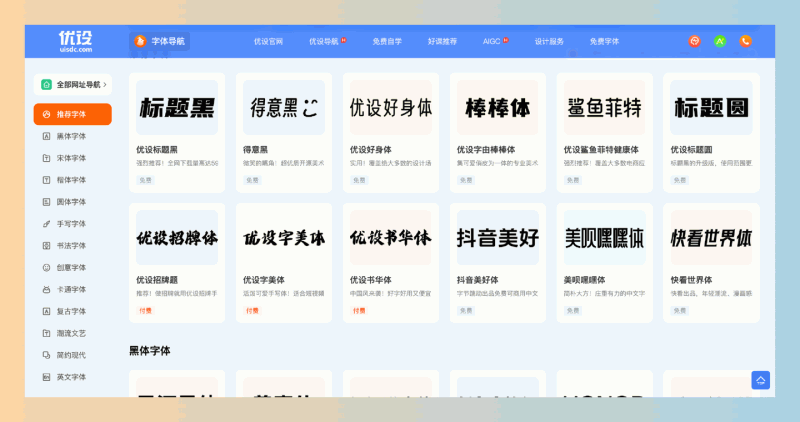The width and height of the screenshot is (800, 422).
Task: Click the 免费 tag on 优设好身体 card
Action: pyautogui.click(x=359, y=180)
